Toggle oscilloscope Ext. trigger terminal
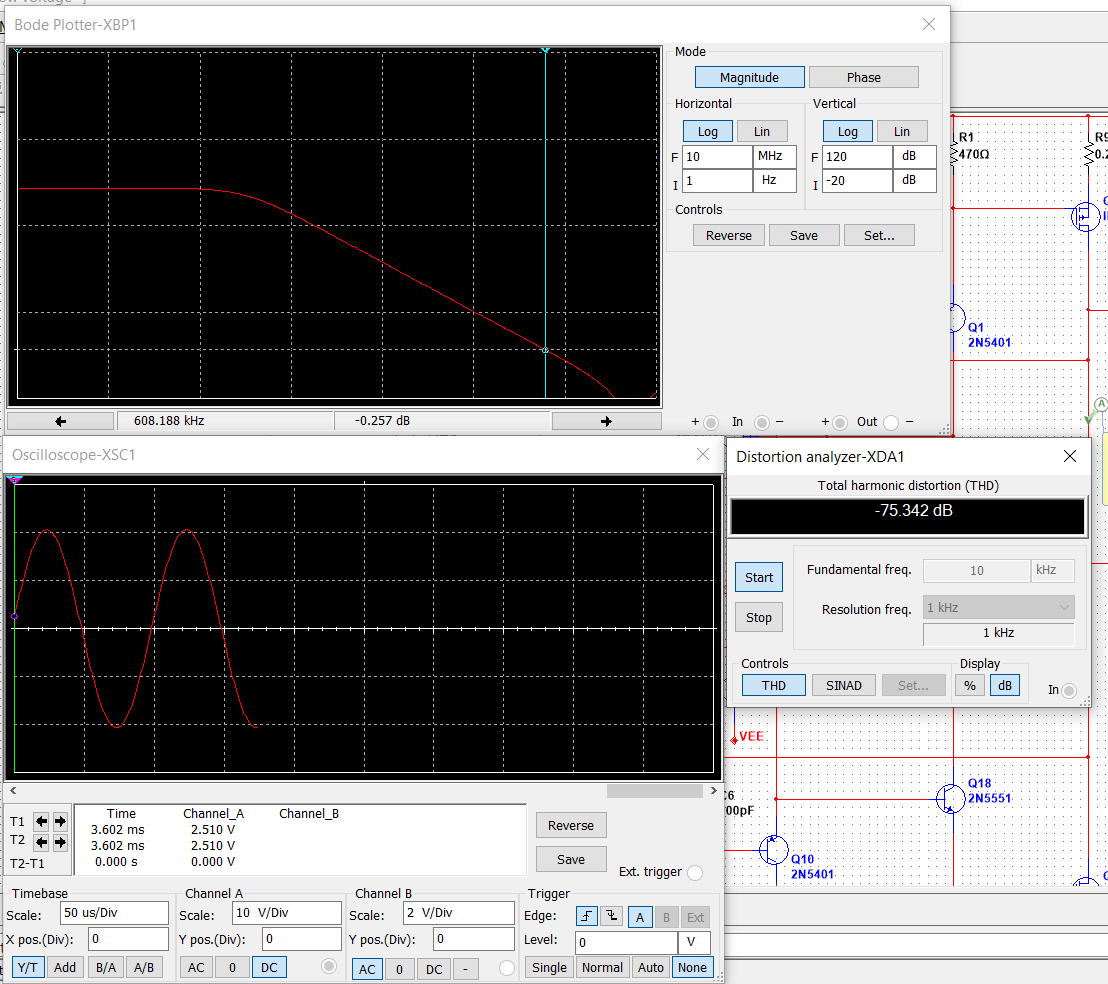The width and height of the screenshot is (1108, 984). (x=695, y=872)
